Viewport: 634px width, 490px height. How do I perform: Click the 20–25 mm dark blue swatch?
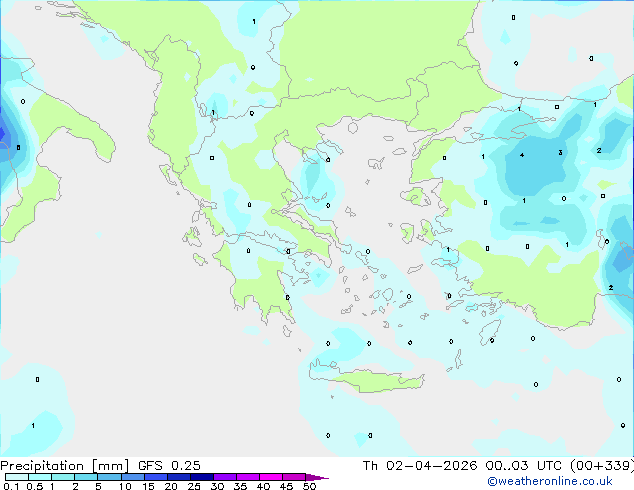click(x=179, y=477)
